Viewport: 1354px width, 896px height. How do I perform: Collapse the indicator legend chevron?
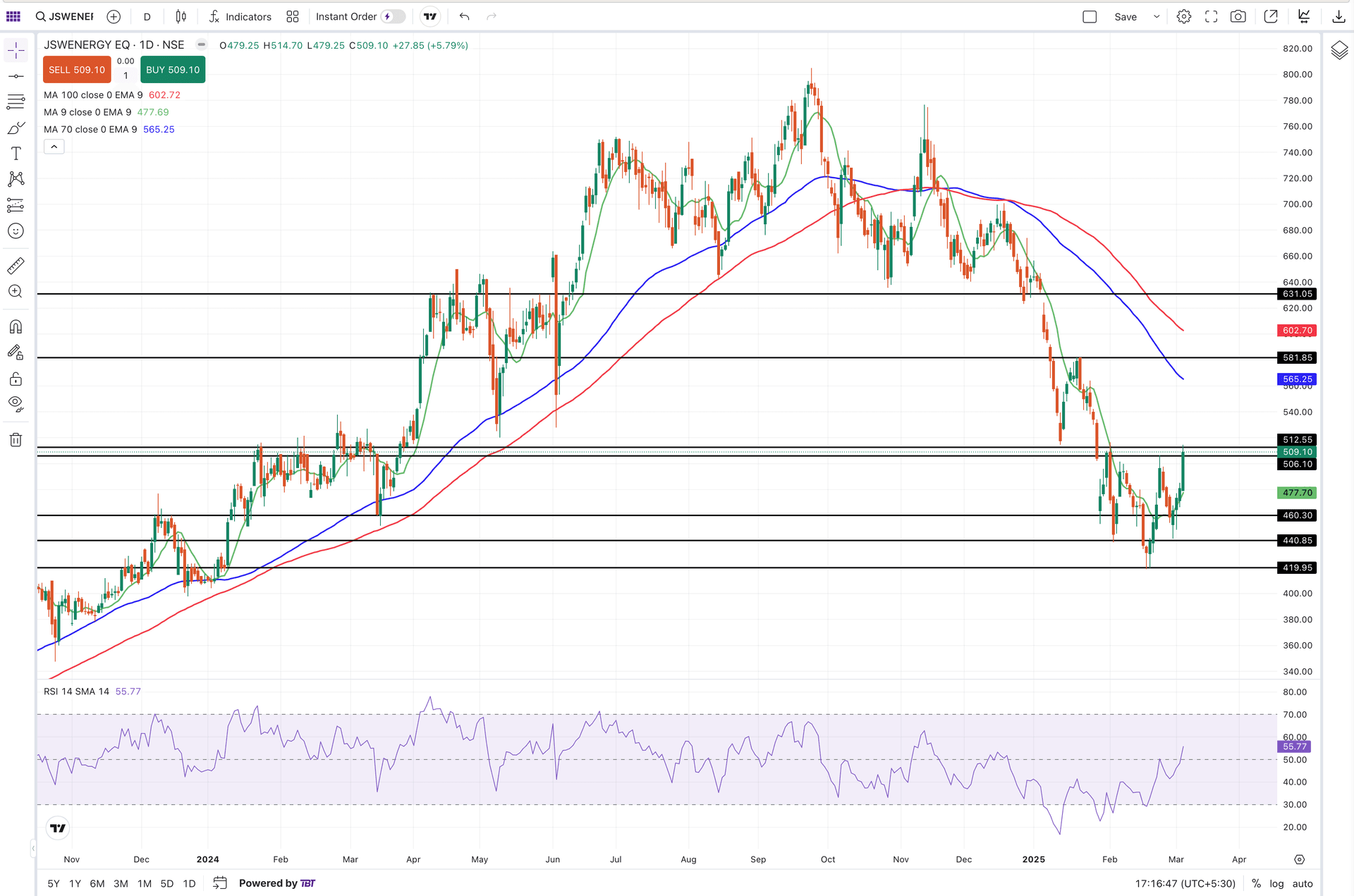tap(54, 147)
